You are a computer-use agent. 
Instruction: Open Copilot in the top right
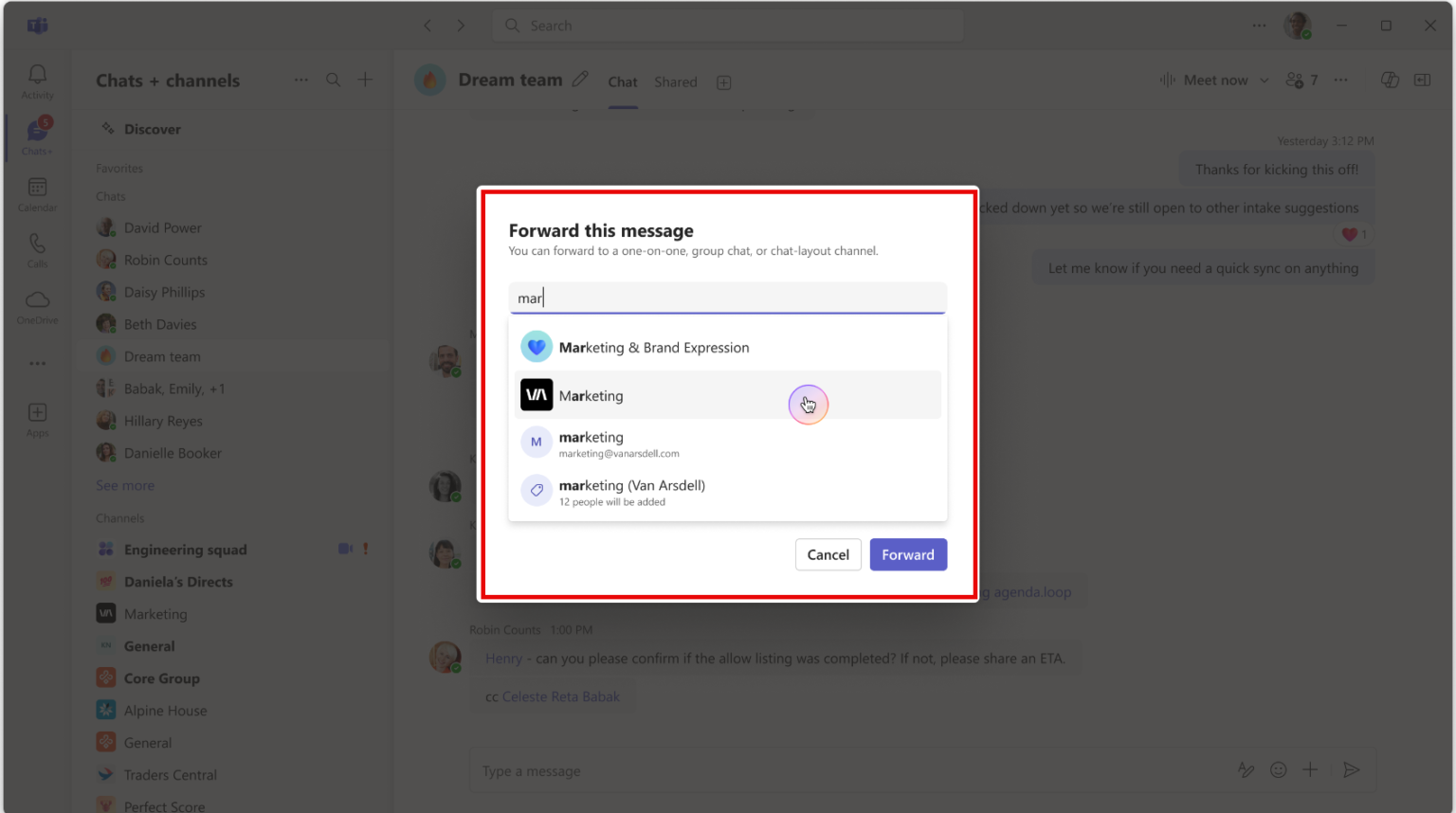pos(1390,80)
